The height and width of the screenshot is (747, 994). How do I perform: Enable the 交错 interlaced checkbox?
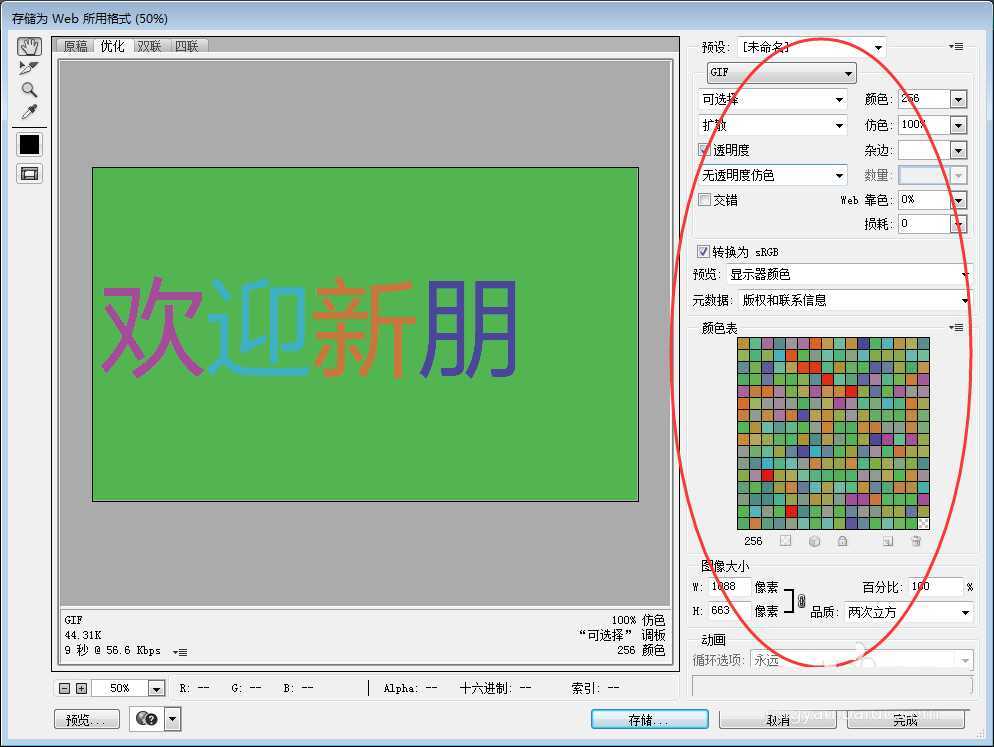[x=705, y=199]
